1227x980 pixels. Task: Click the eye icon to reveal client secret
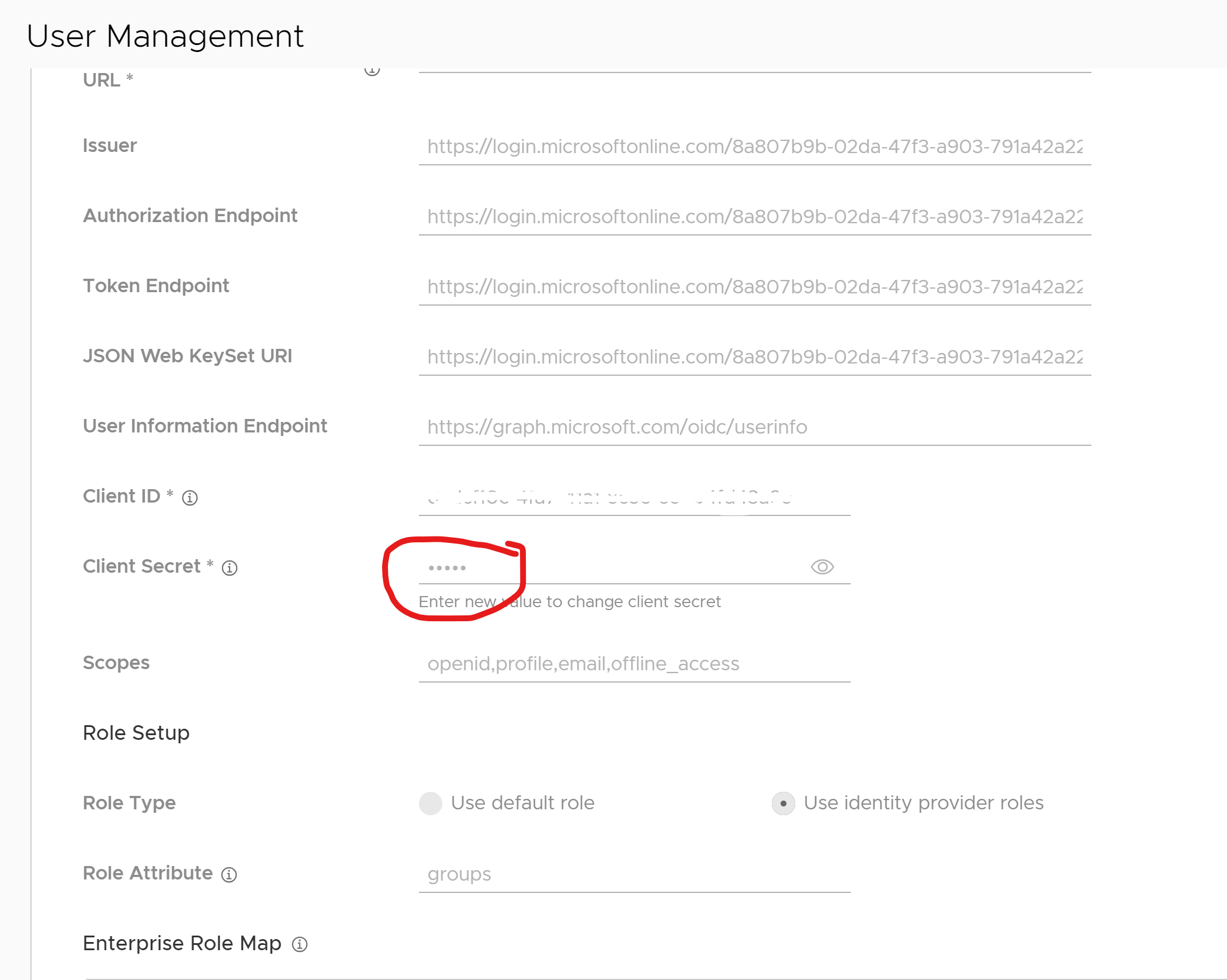tap(822, 567)
